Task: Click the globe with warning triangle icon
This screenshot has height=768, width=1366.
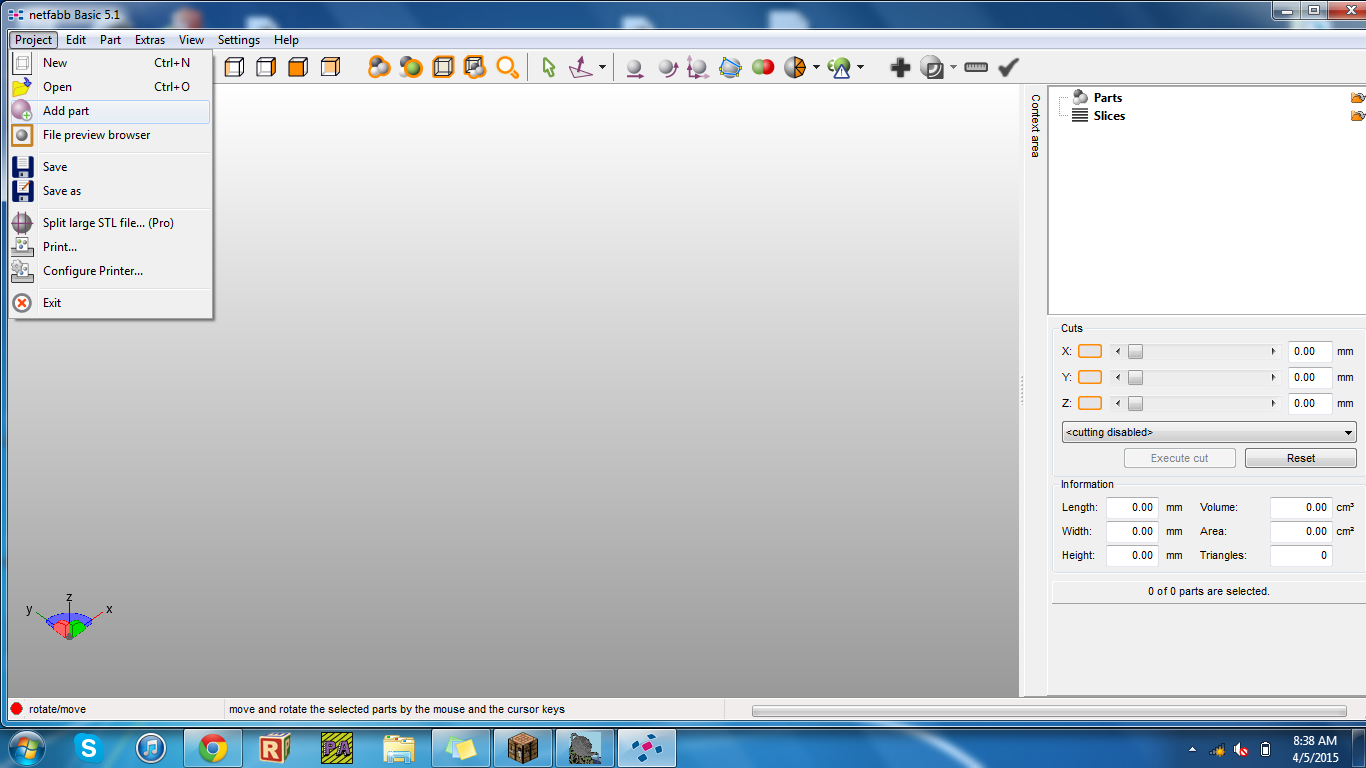Action: 839,68
